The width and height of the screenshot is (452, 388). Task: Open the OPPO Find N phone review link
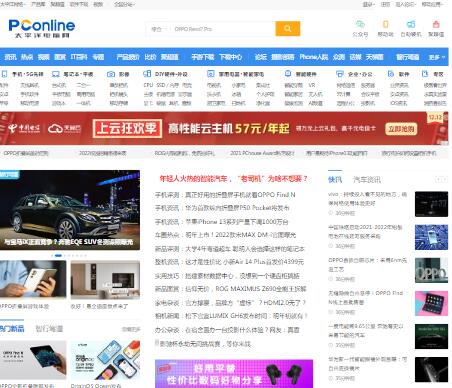click(x=225, y=195)
